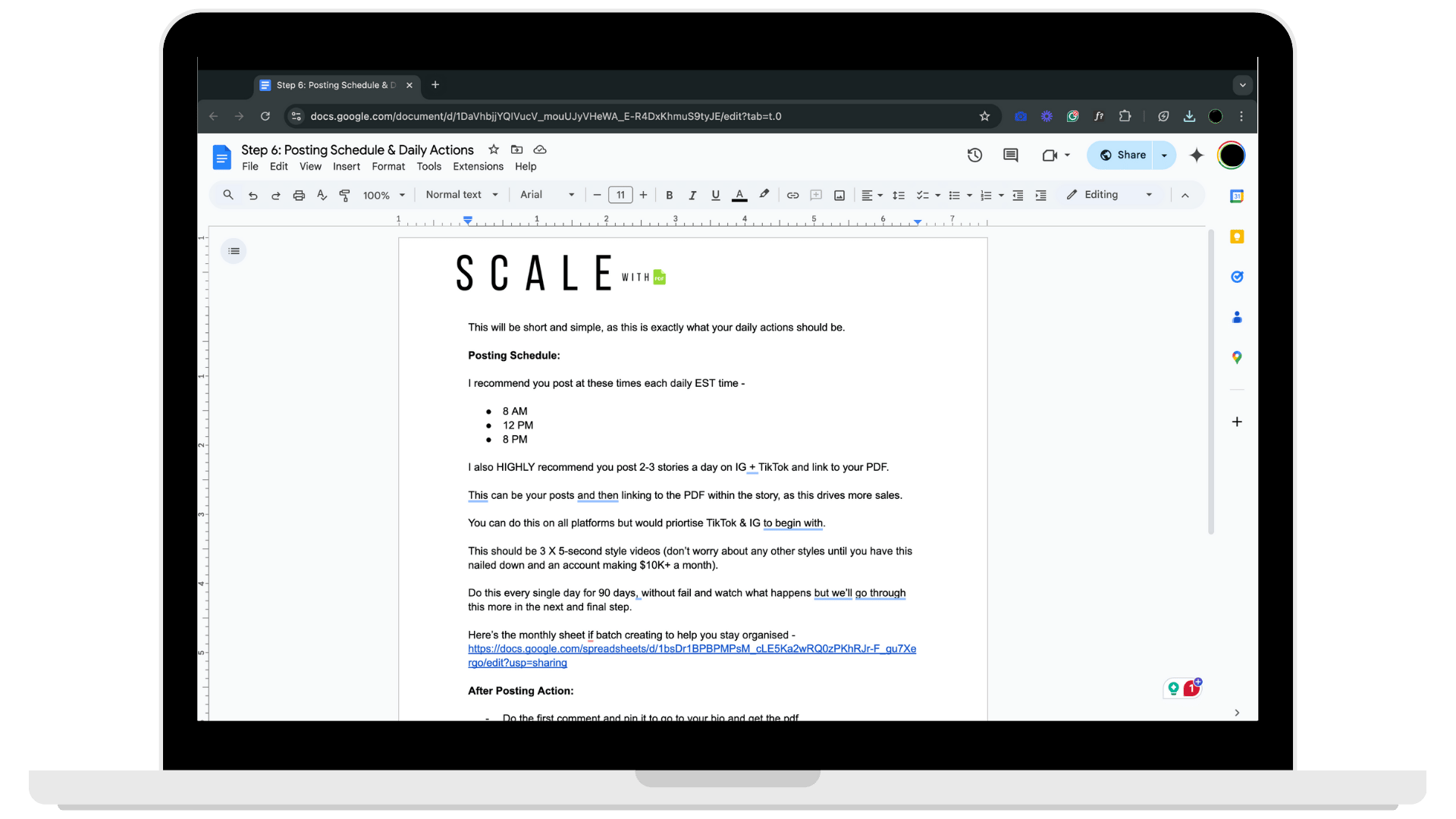Click the text color swatch button

(x=739, y=196)
